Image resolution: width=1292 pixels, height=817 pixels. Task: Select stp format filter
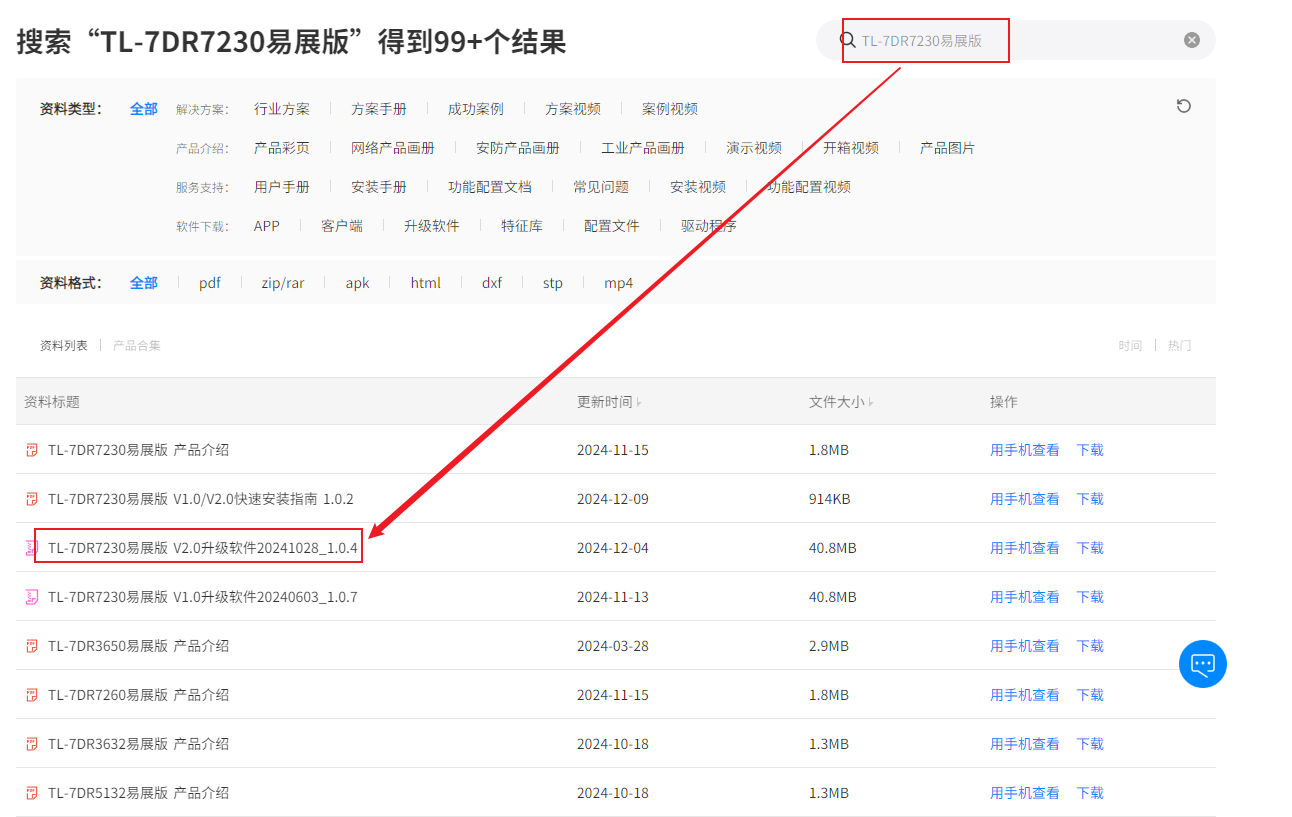tap(553, 283)
